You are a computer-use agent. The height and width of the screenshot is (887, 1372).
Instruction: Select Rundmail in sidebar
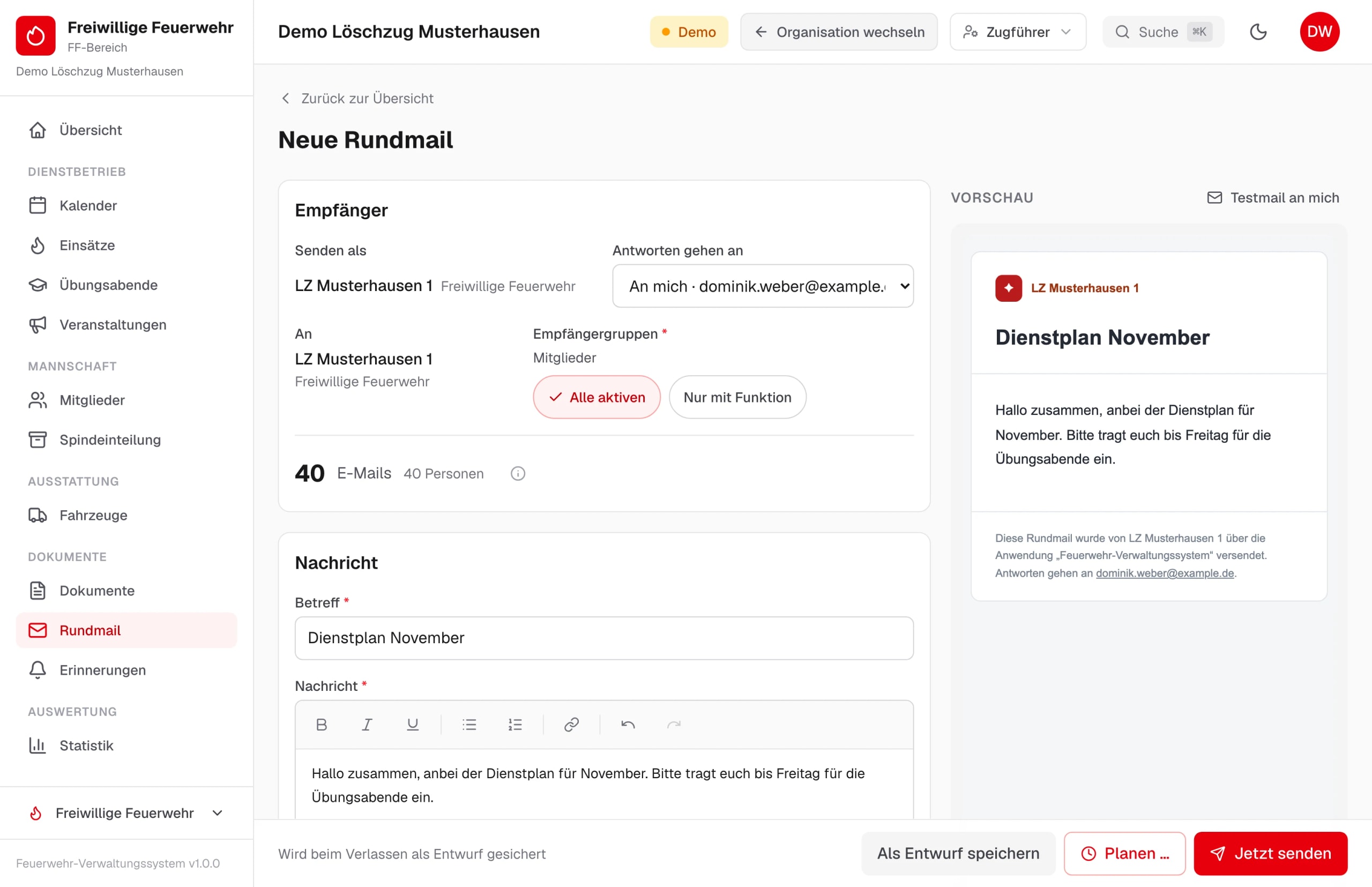[126, 631]
